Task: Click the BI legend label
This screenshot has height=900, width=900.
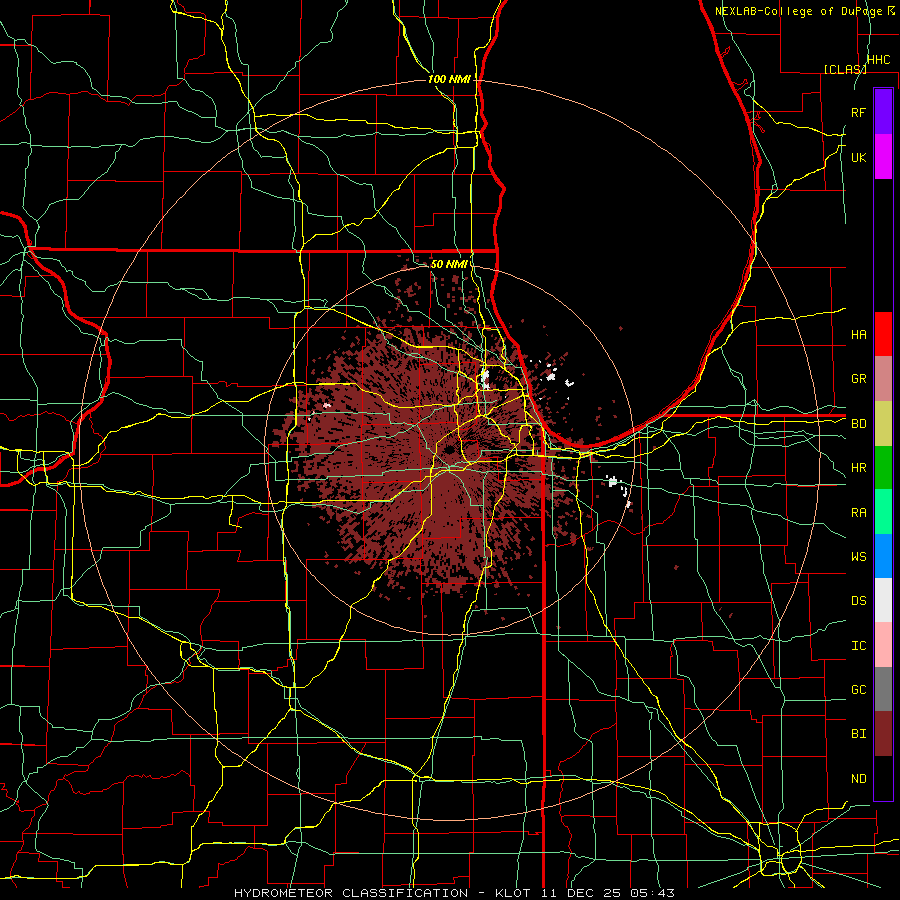Action: (x=859, y=734)
